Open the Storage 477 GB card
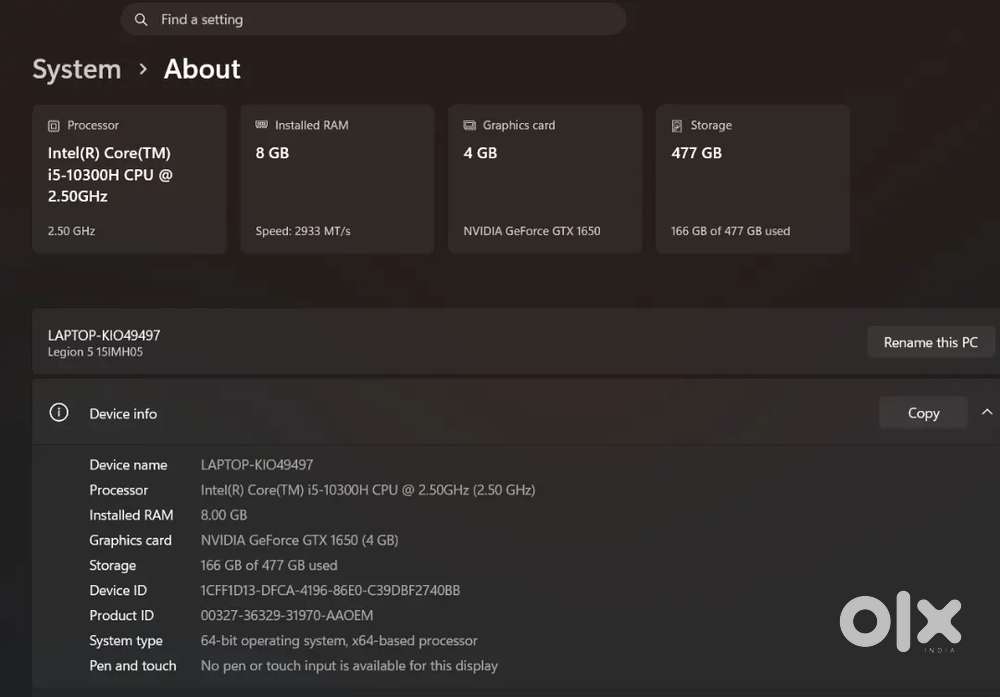 (753, 179)
